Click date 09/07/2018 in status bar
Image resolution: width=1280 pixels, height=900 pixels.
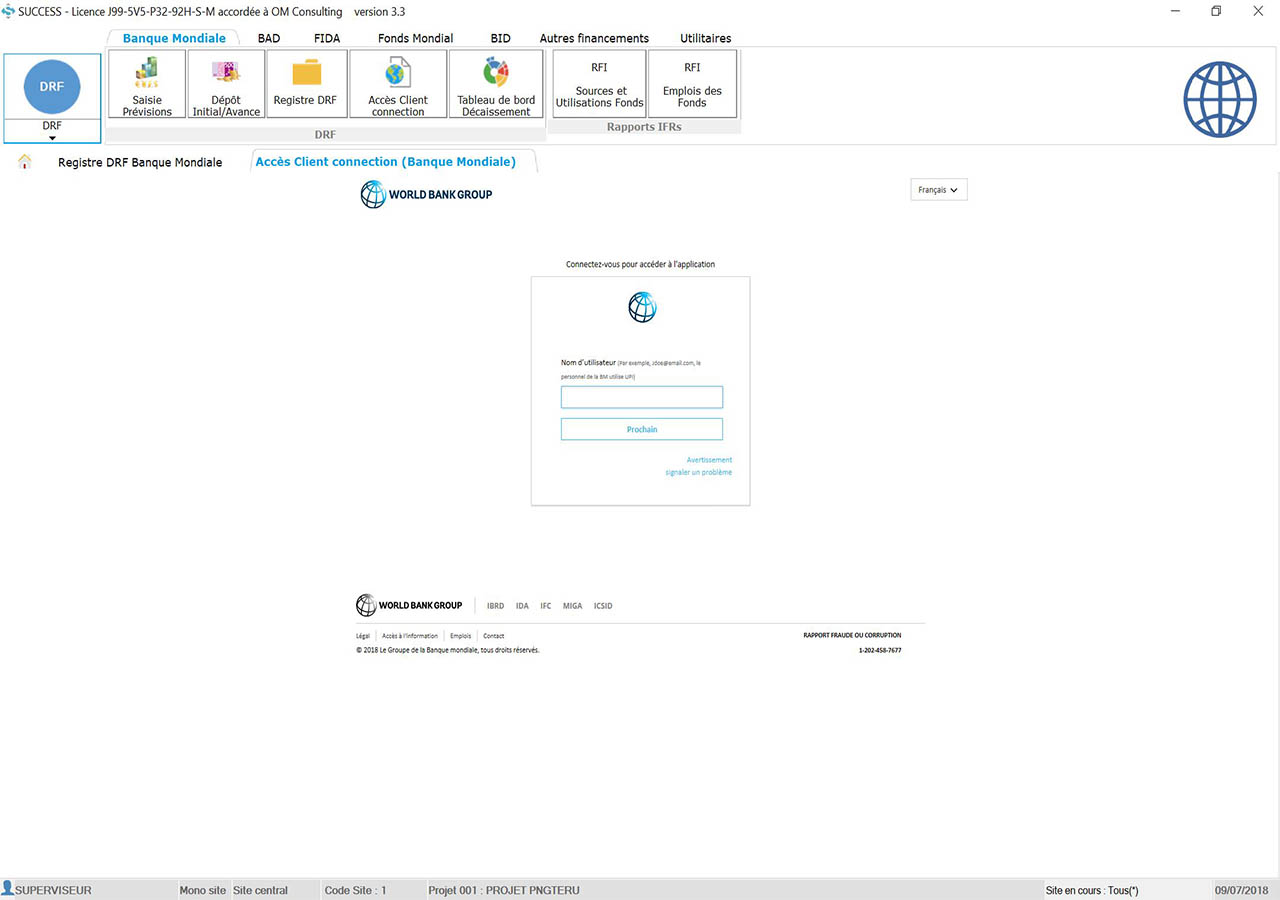[1241, 890]
